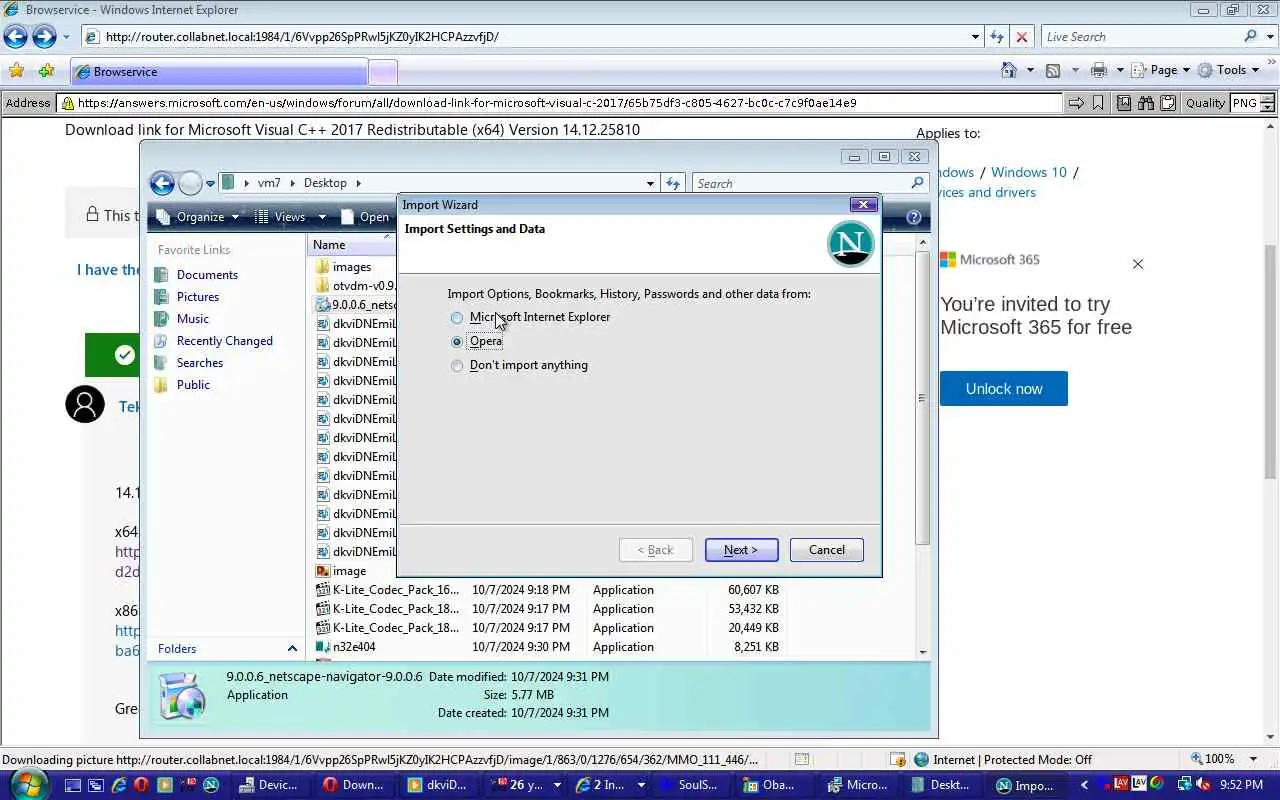
Task: Open the Organize menu in Explorer
Action: tap(198, 217)
